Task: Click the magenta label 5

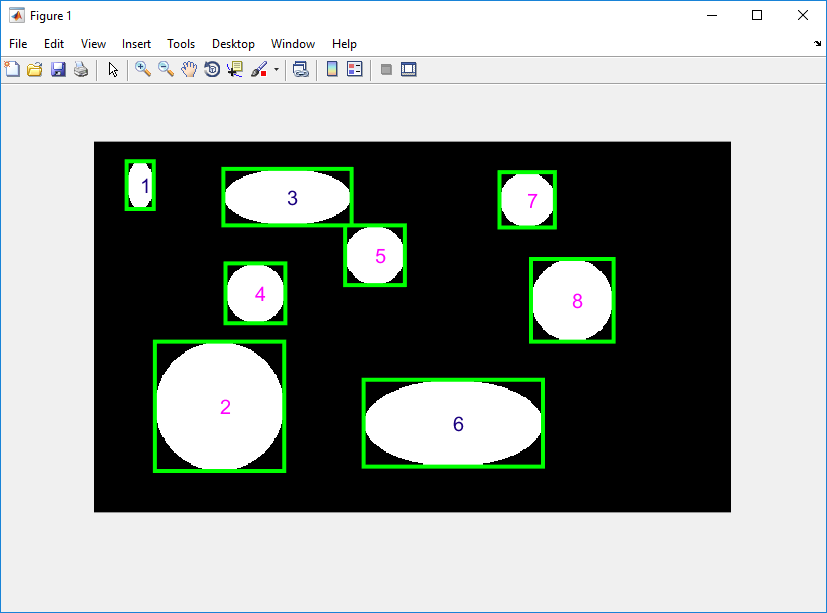Action: pyautogui.click(x=380, y=256)
